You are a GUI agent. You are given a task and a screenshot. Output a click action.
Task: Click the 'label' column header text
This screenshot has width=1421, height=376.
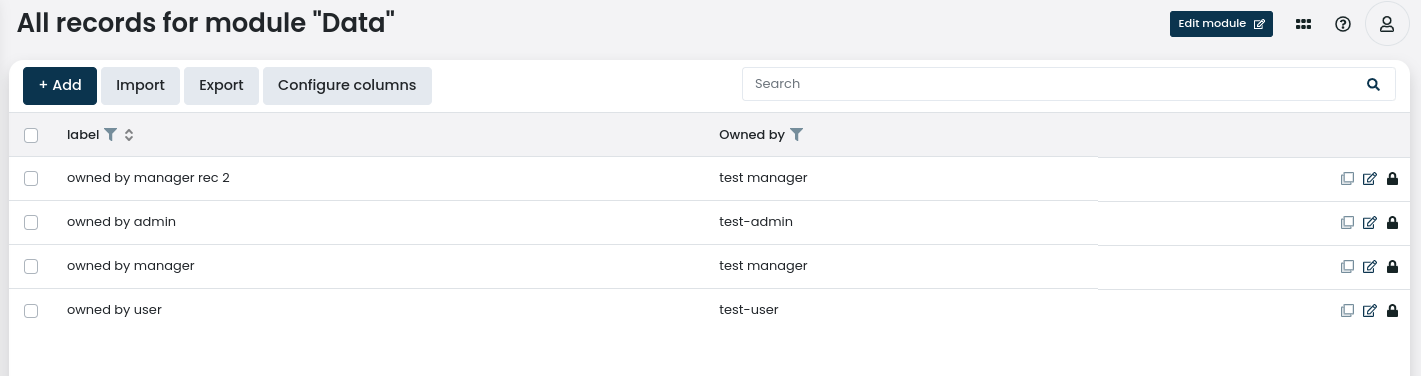tap(83, 134)
